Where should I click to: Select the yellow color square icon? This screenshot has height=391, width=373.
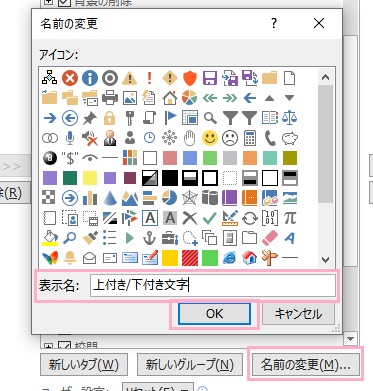(x=90, y=178)
